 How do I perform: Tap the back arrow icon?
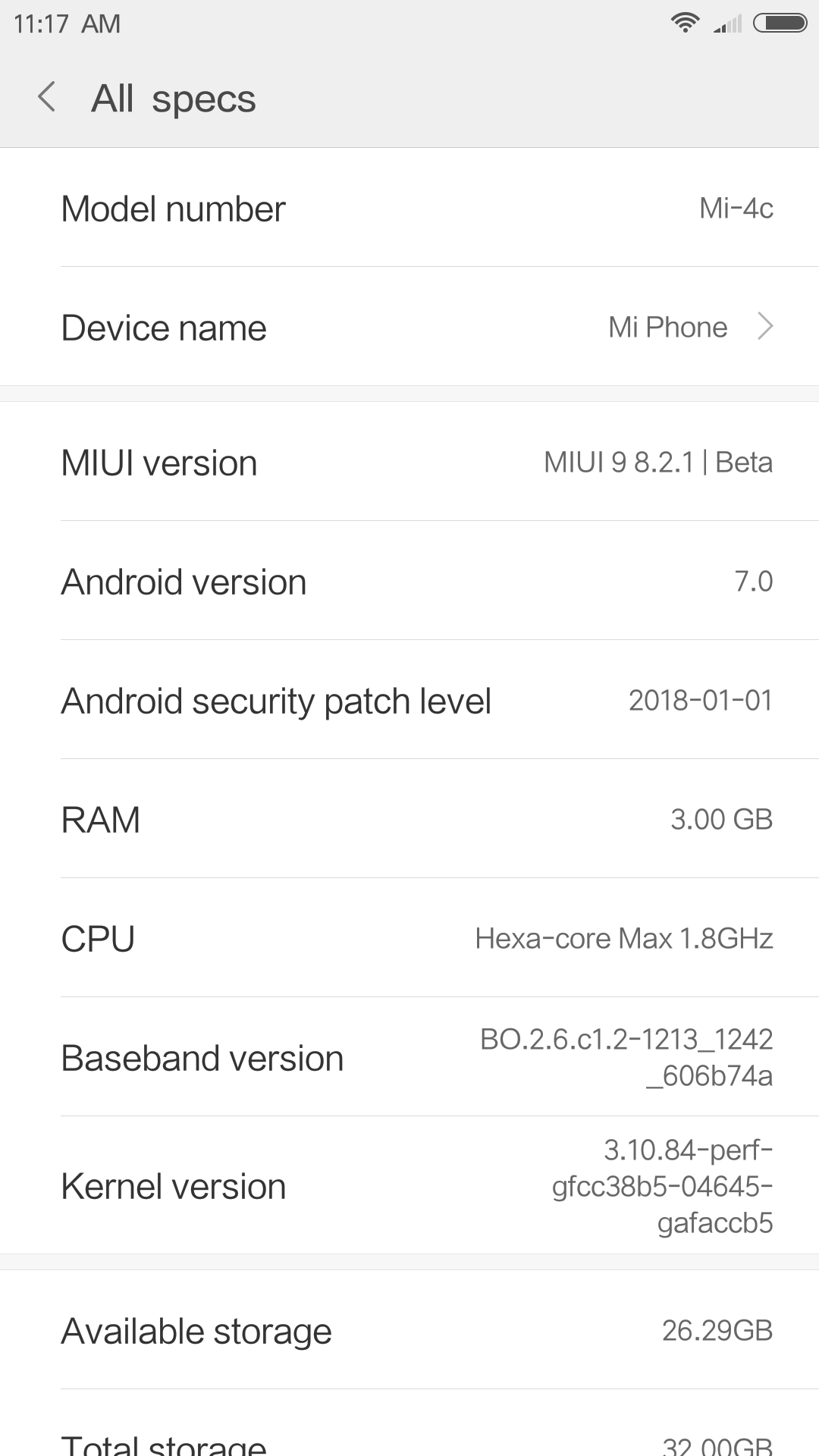tap(47, 98)
